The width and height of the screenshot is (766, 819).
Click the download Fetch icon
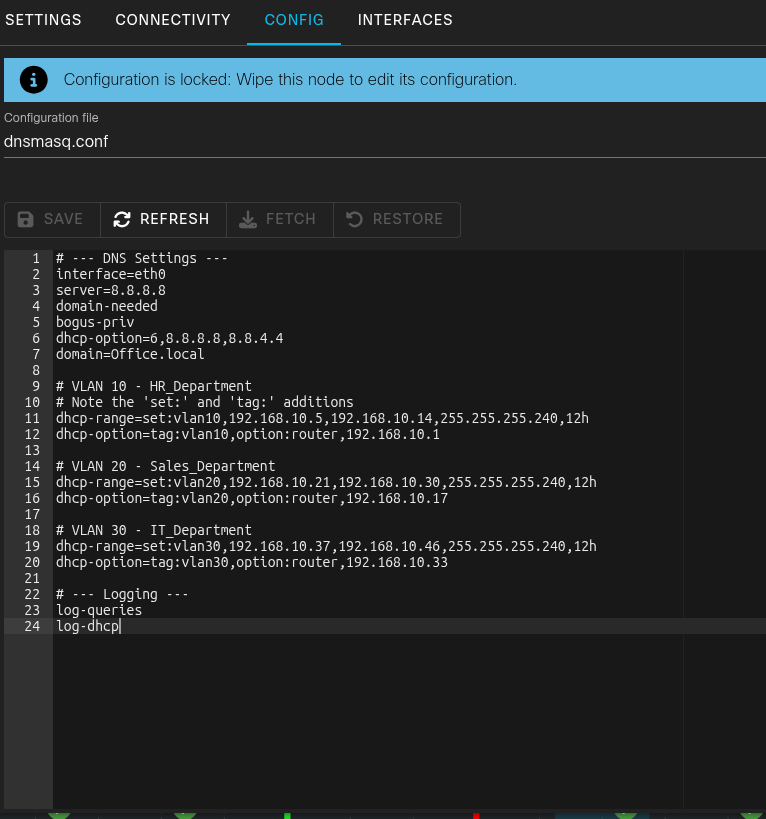(248, 219)
